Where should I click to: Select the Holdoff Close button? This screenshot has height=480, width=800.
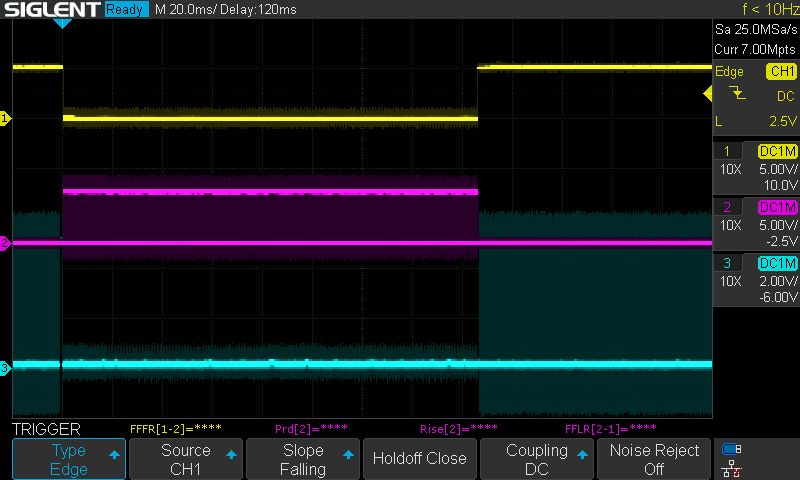tap(419, 459)
